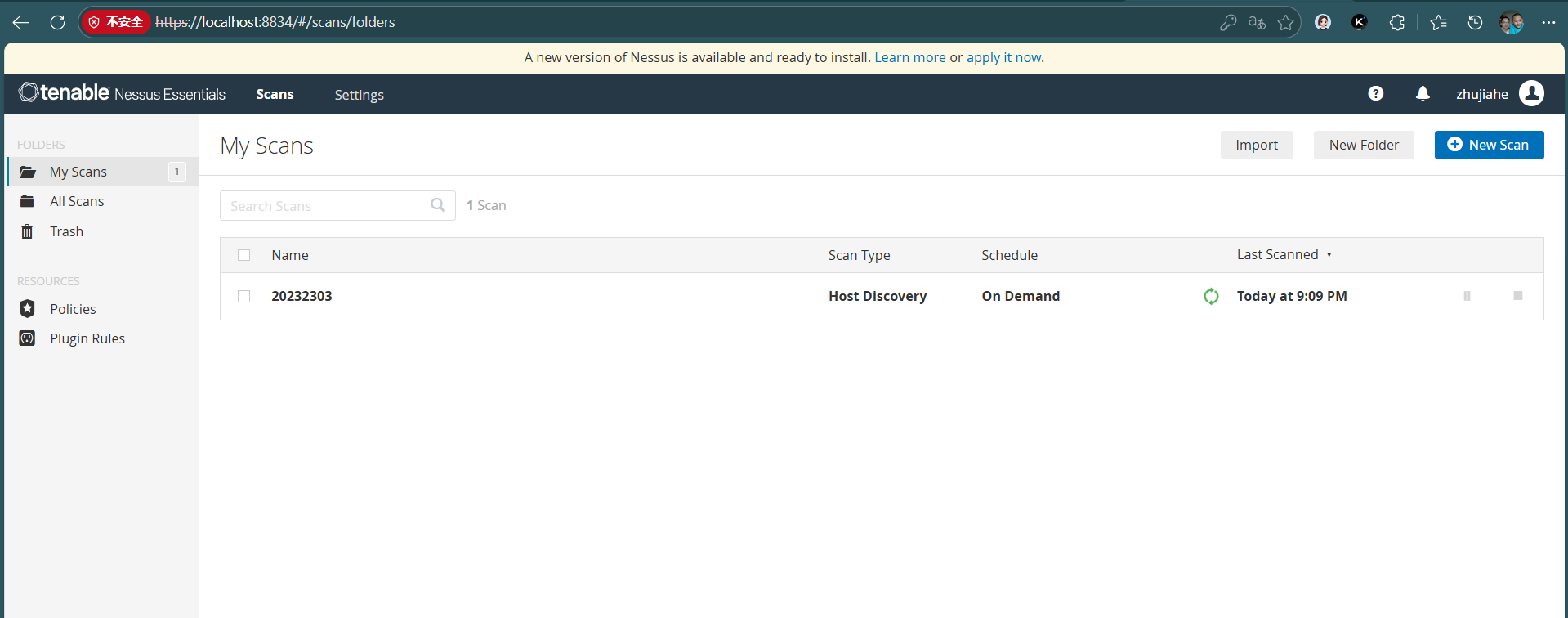
Task: Click the K extension icon
Action: (x=1360, y=22)
